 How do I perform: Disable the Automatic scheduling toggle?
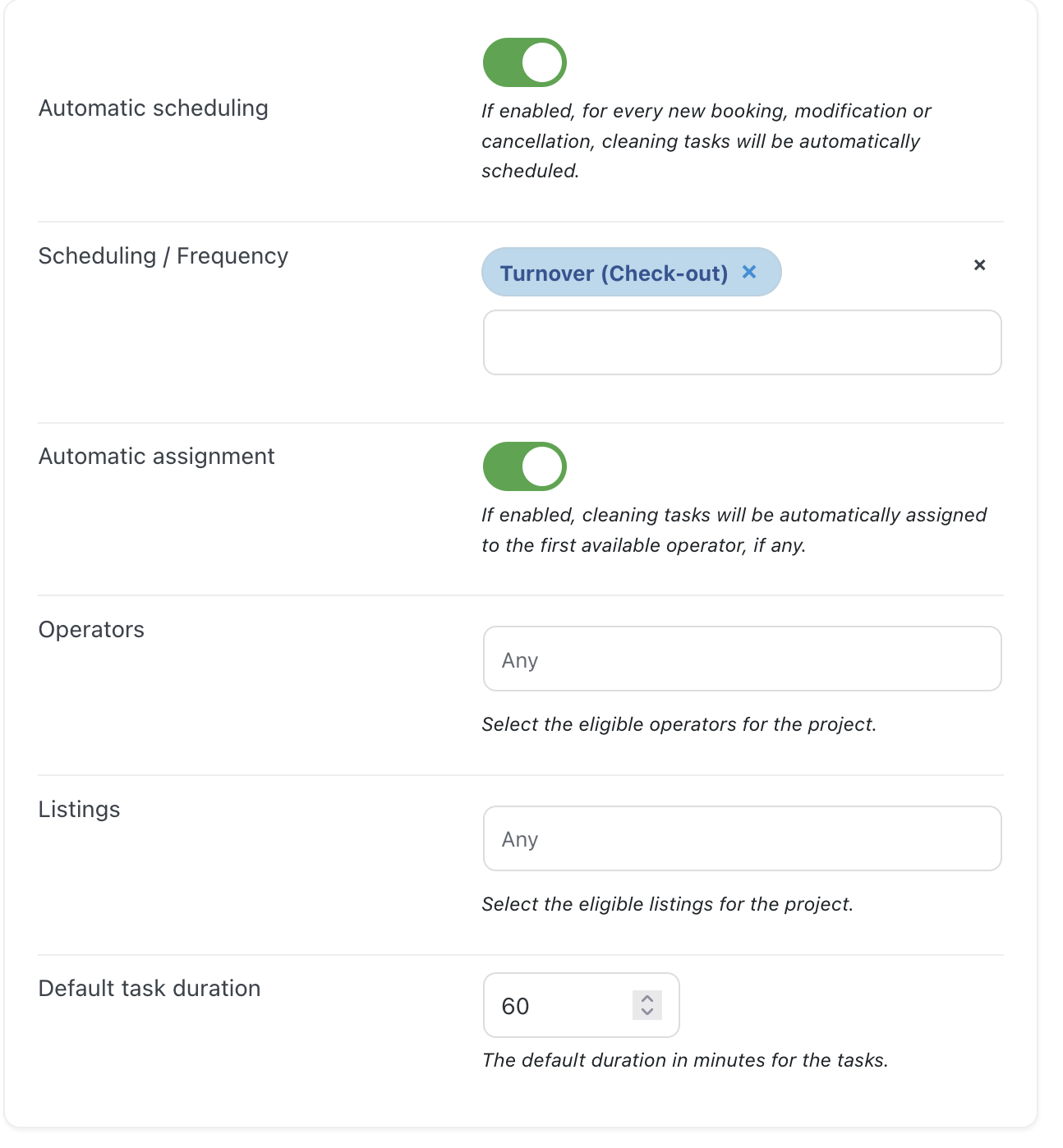pyautogui.click(x=525, y=62)
